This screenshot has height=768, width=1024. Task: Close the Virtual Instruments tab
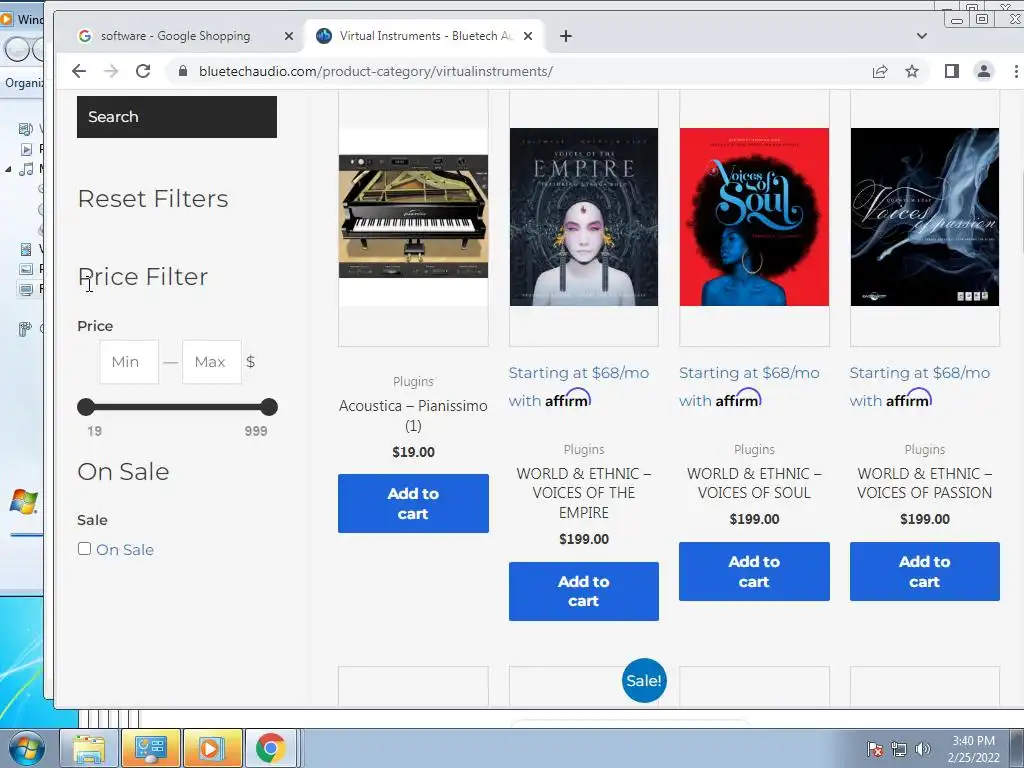click(528, 36)
